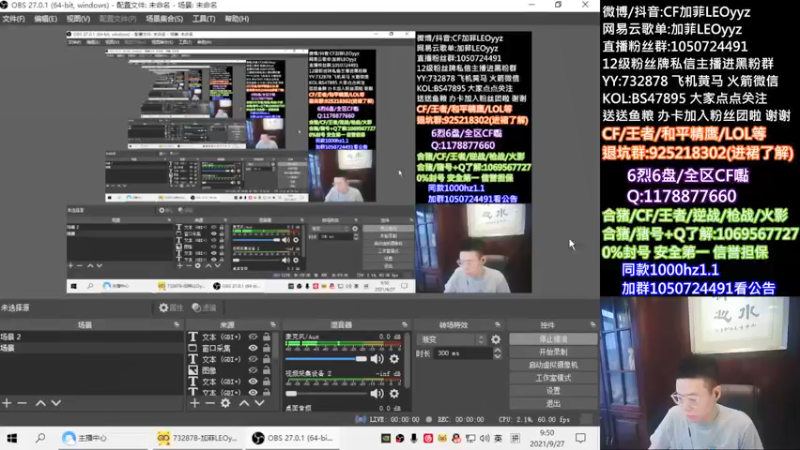Click the microphone icon in the system tray

[x=414, y=438]
